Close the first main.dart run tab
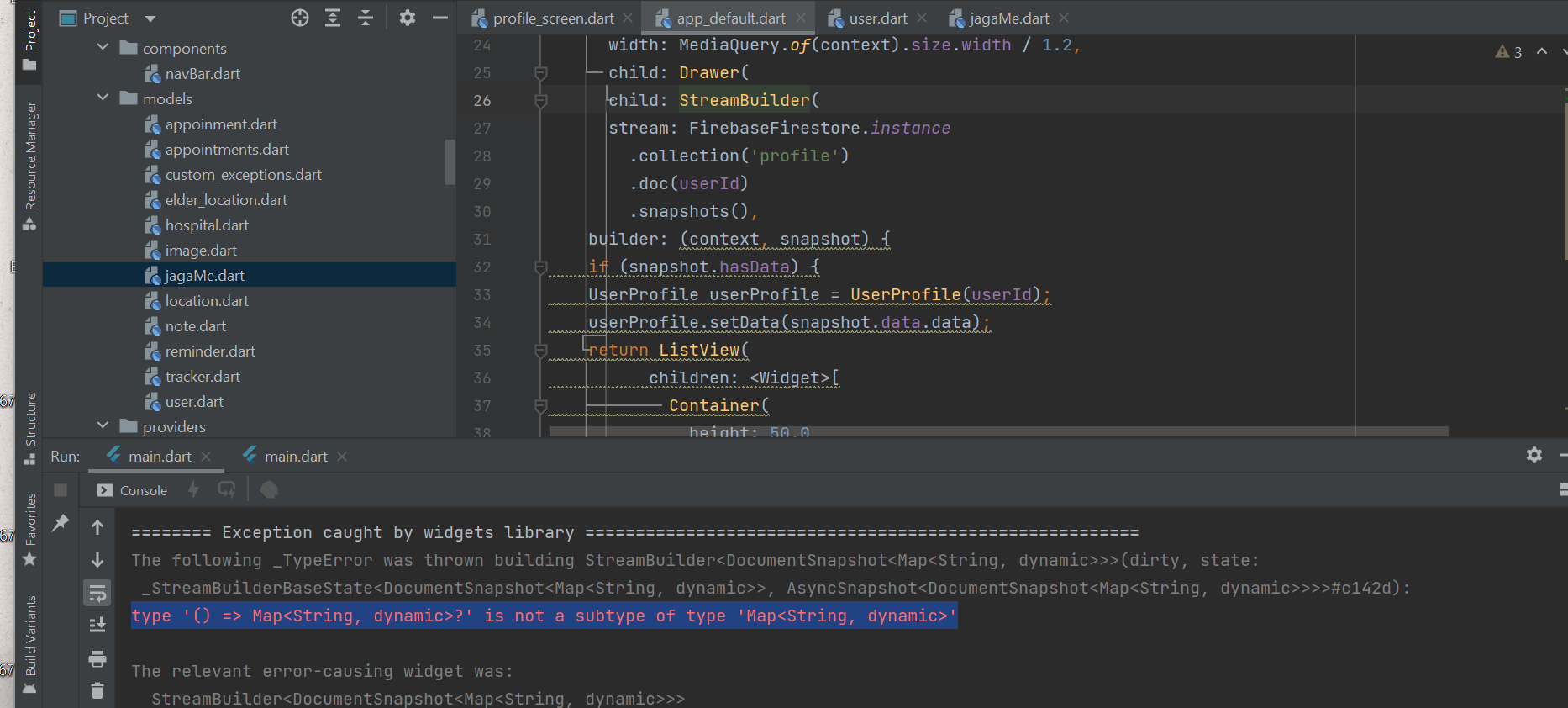1568x708 pixels. point(206,457)
